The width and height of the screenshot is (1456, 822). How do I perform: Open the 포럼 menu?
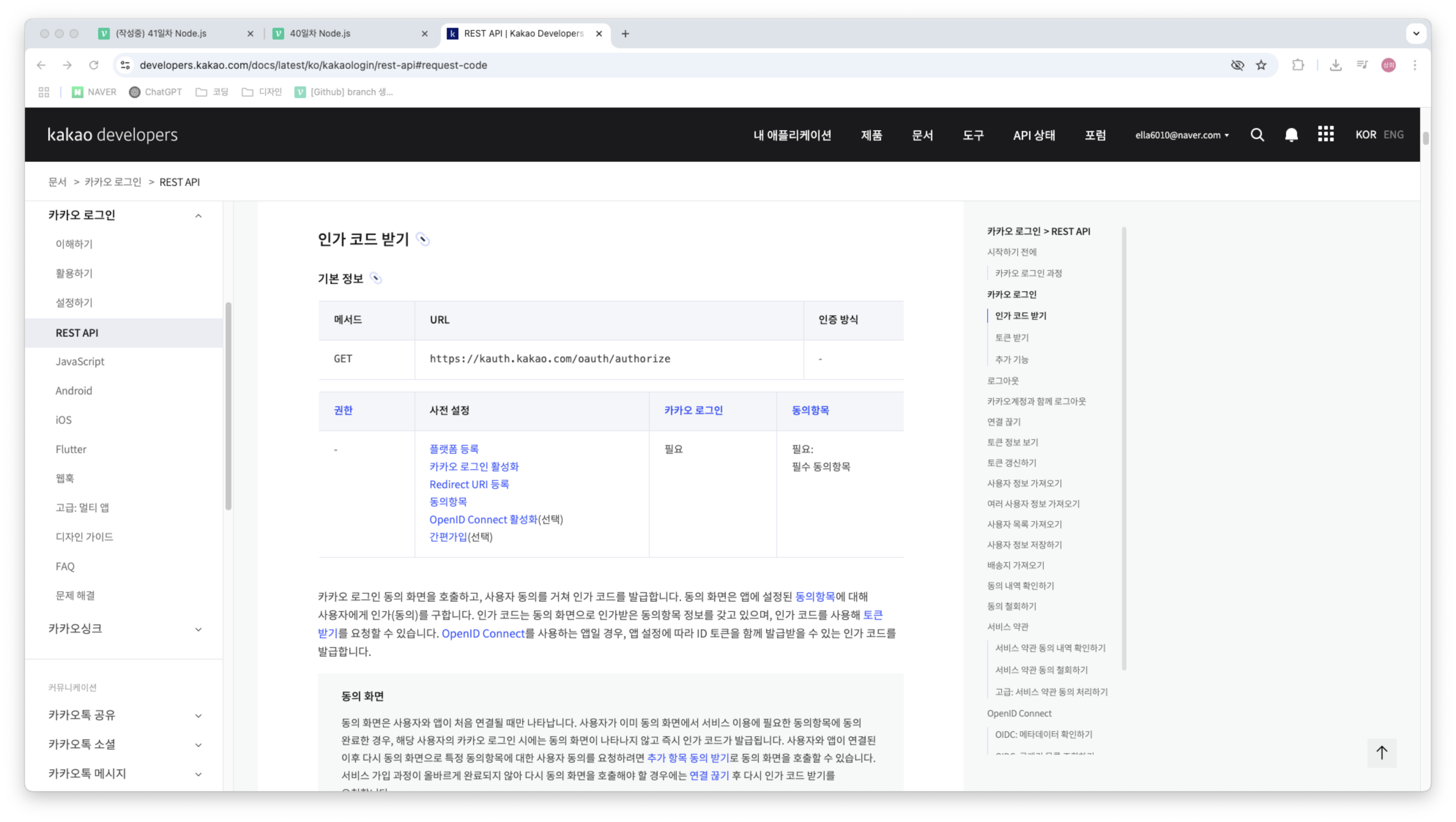1095,135
